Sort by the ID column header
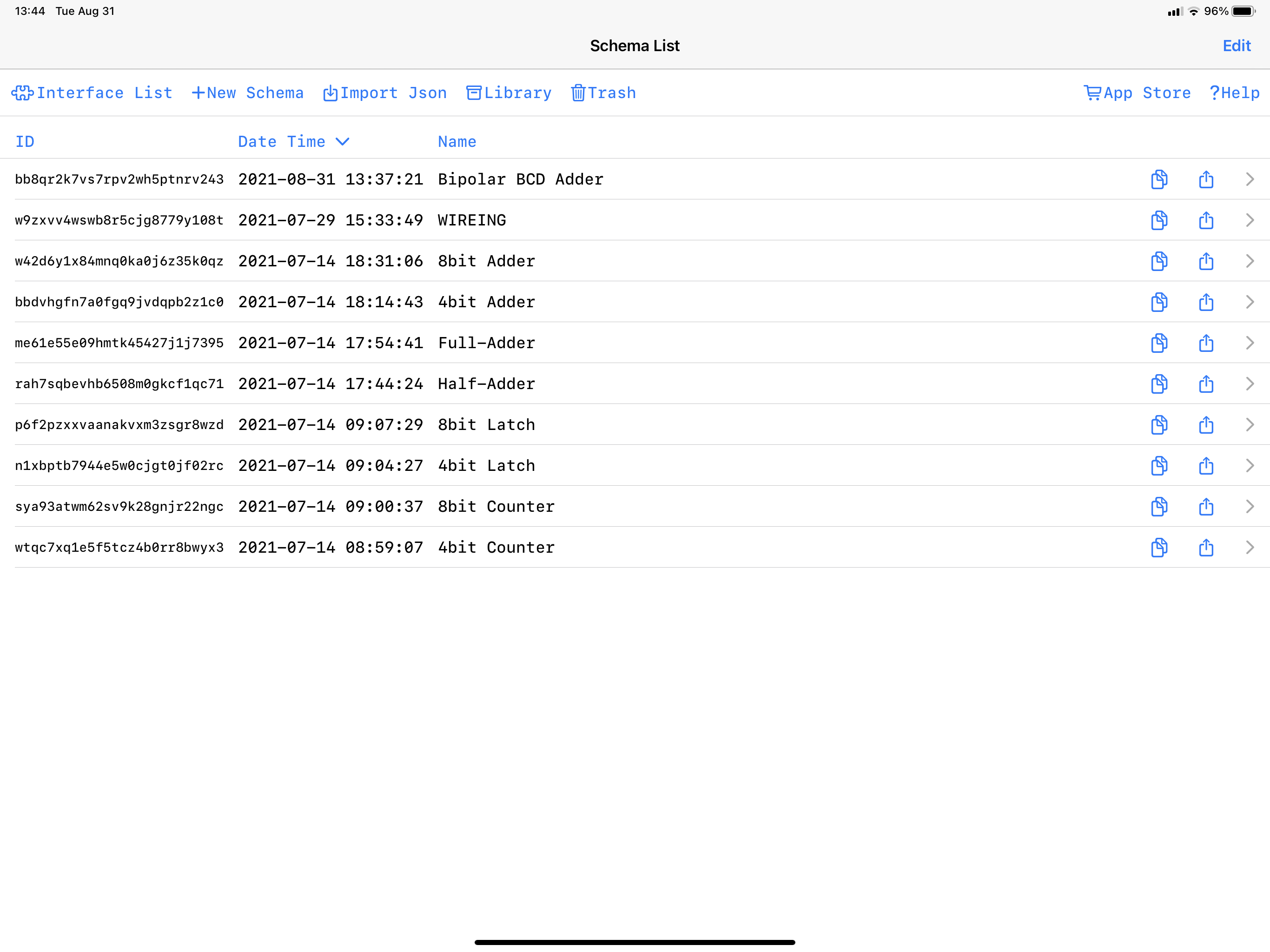Viewport: 1270px width, 952px height. 25,142
